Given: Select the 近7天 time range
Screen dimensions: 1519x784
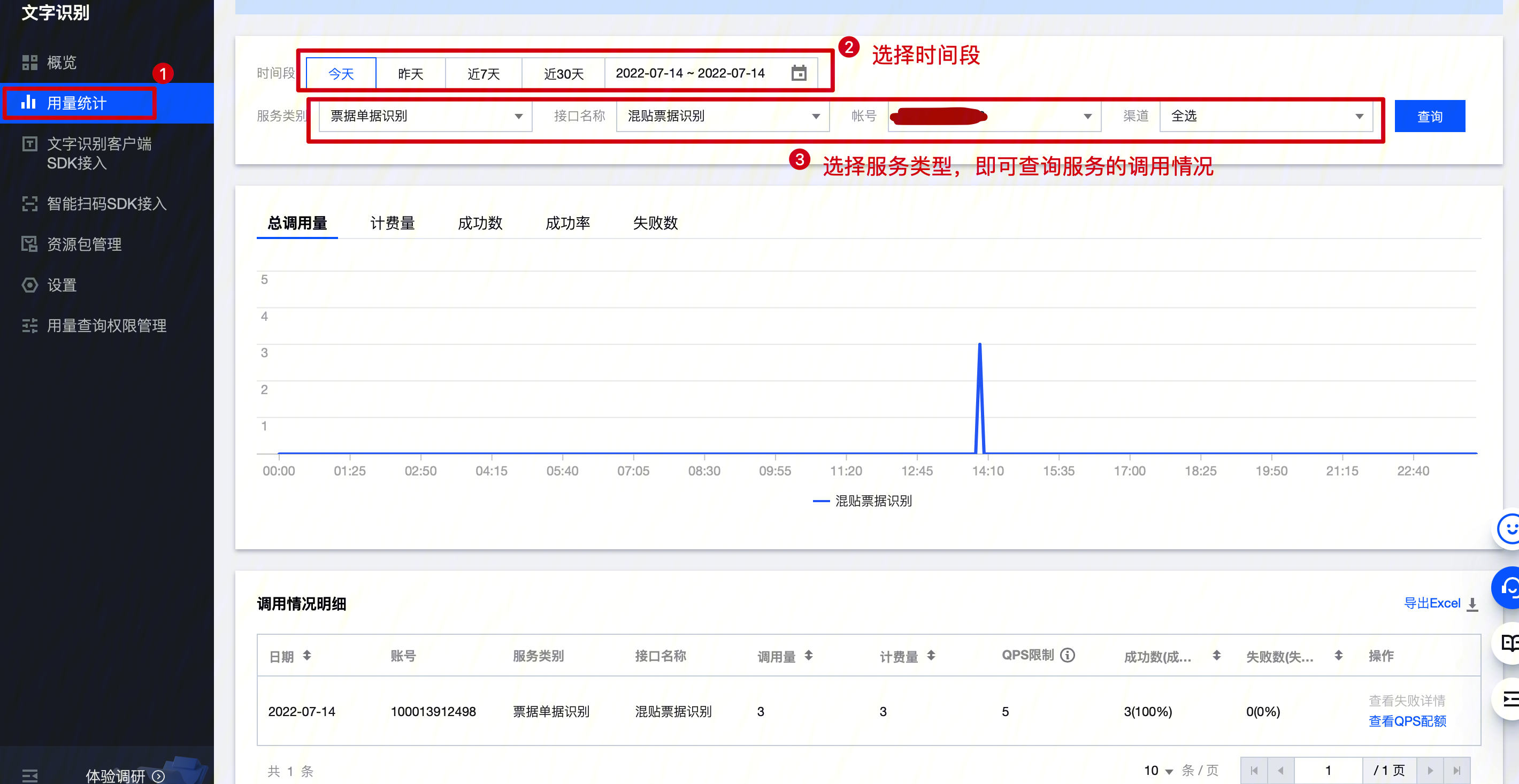Looking at the screenshot, I should click(484, 74).
